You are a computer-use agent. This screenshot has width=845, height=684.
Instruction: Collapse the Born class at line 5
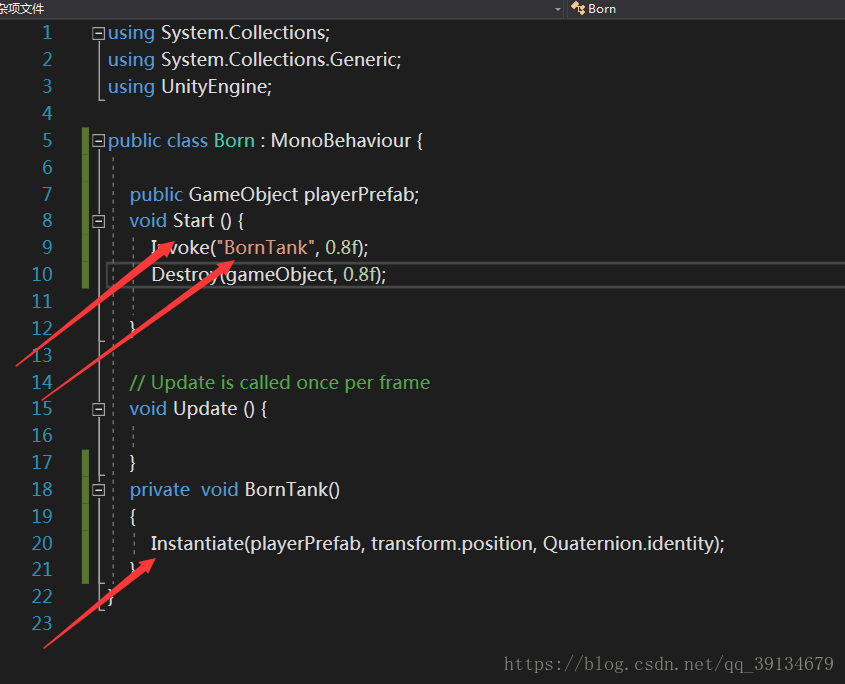[98, 141]
